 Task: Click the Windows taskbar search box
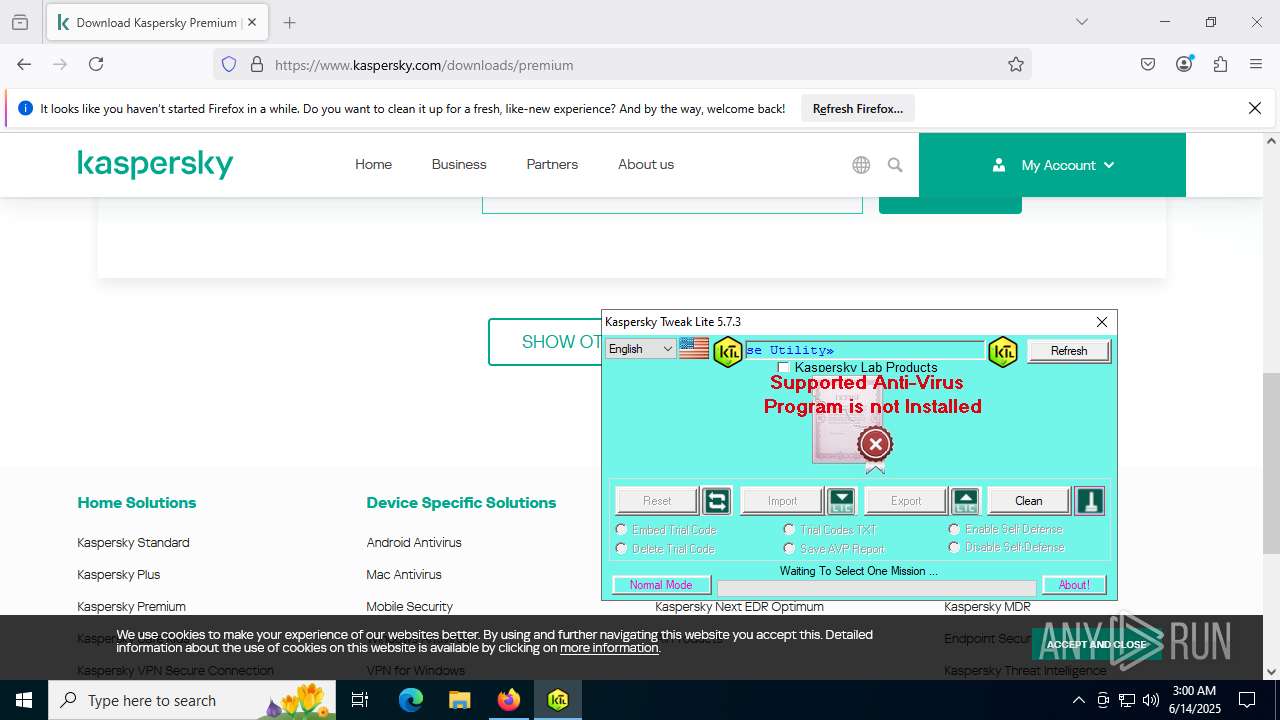pyautogui.click(x=194, y=700)
